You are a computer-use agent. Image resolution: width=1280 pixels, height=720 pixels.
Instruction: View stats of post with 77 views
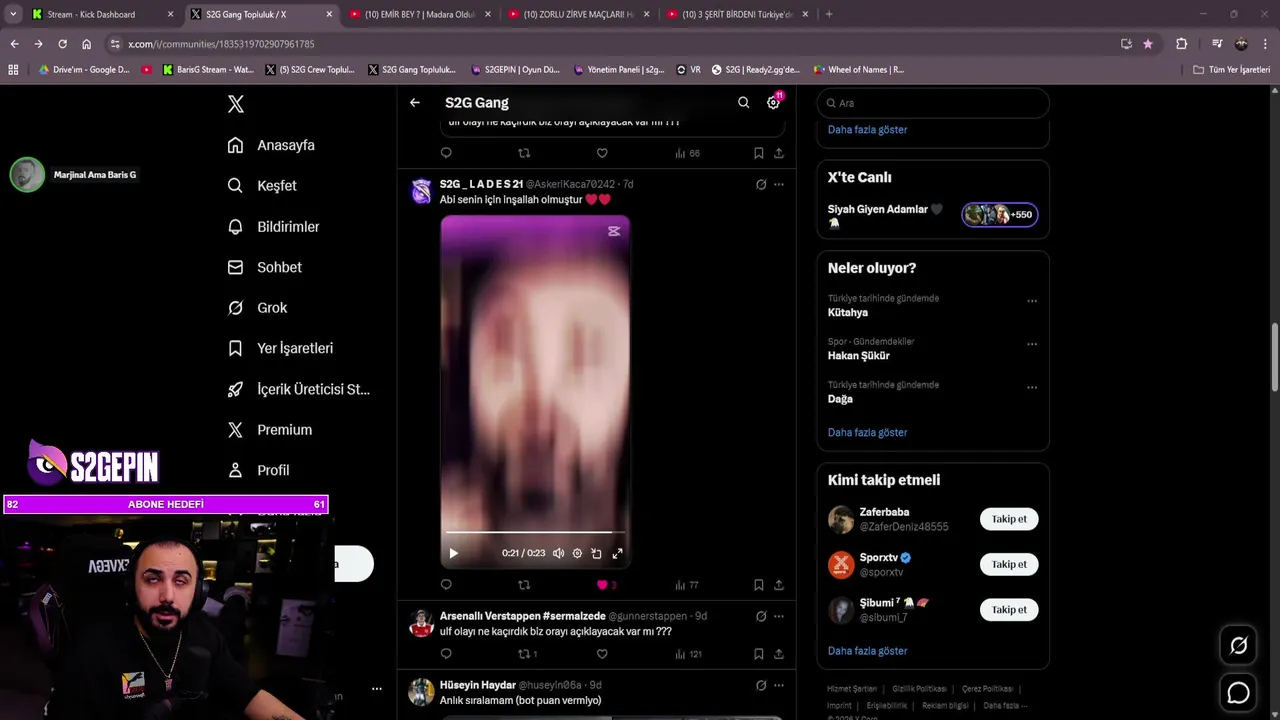687,585
